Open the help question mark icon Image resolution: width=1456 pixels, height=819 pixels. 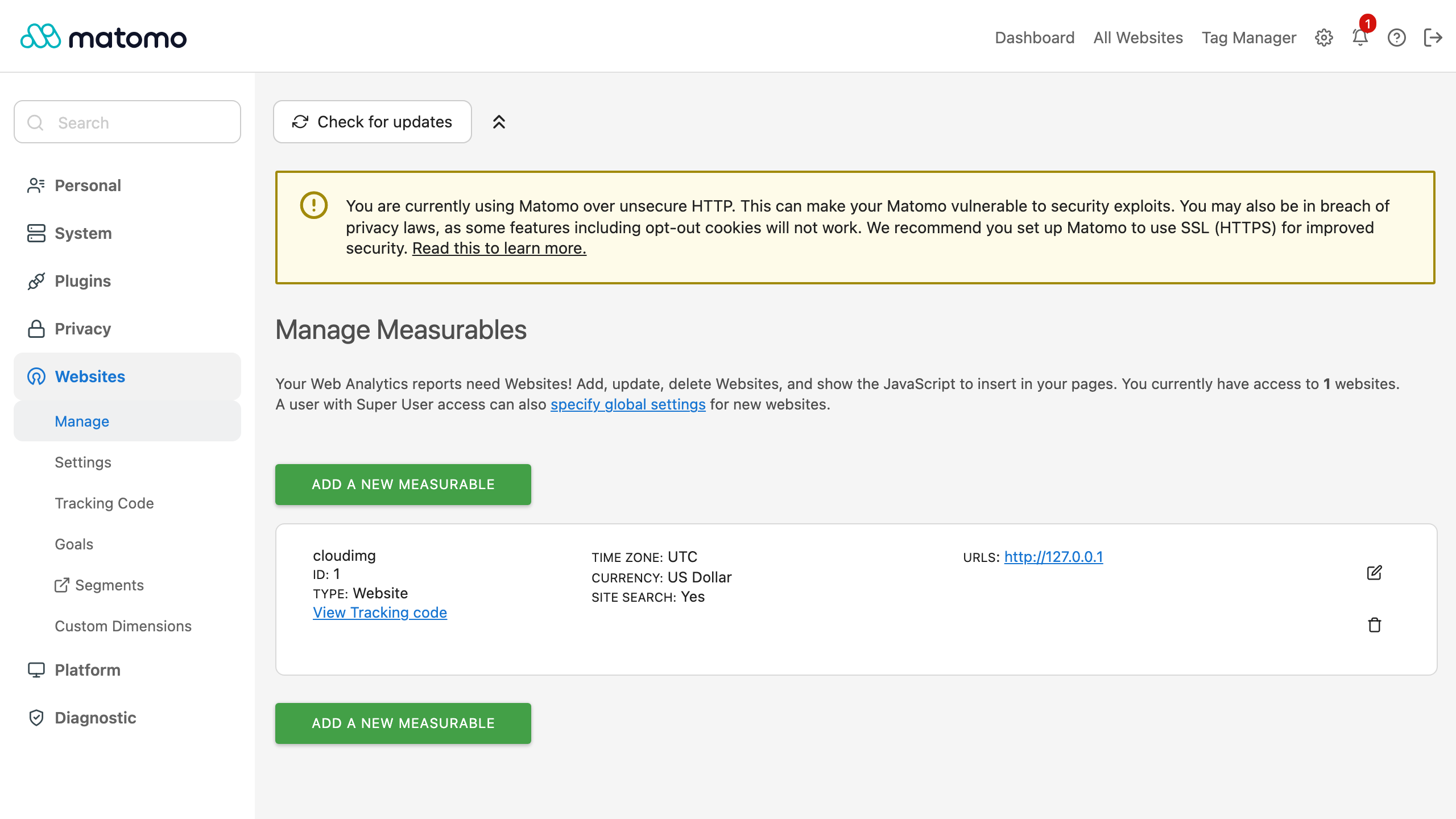1396,38
